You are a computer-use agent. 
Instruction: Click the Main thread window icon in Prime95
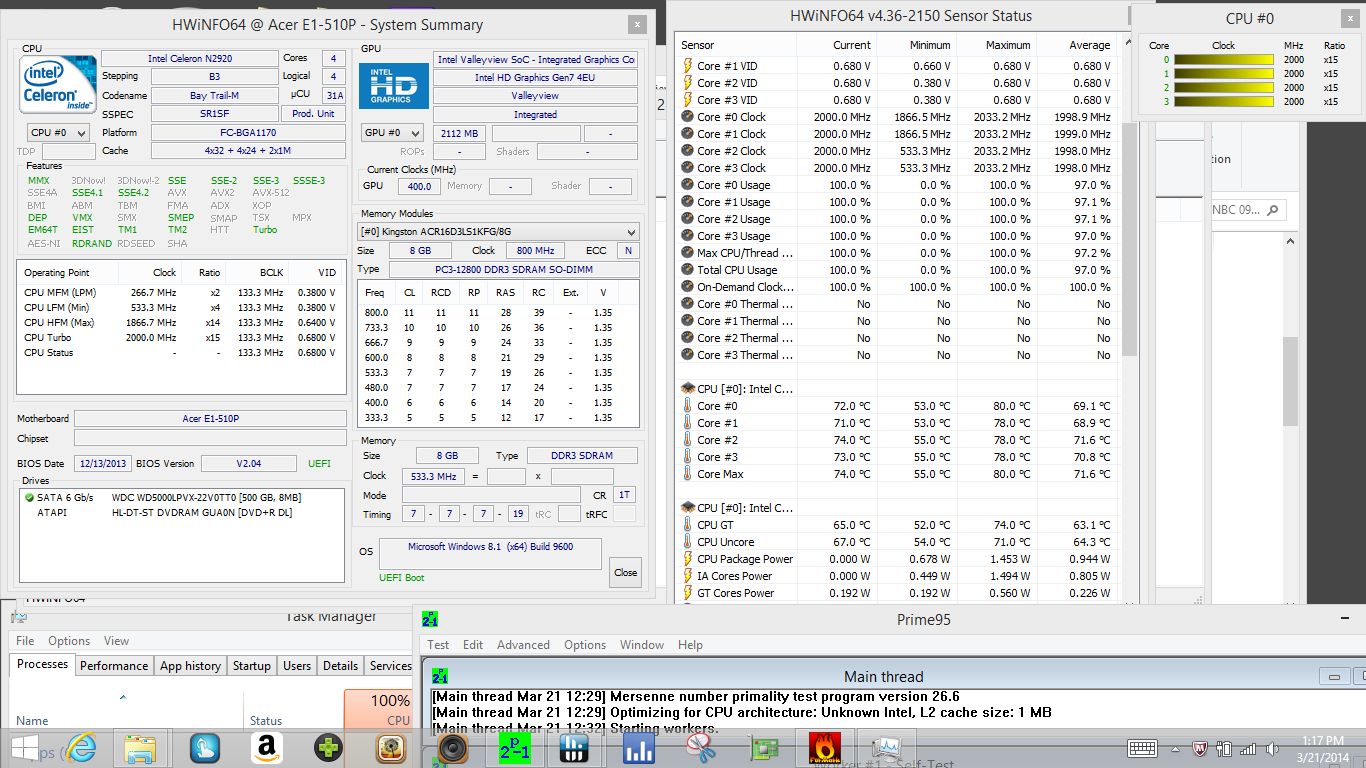[440, 676]
